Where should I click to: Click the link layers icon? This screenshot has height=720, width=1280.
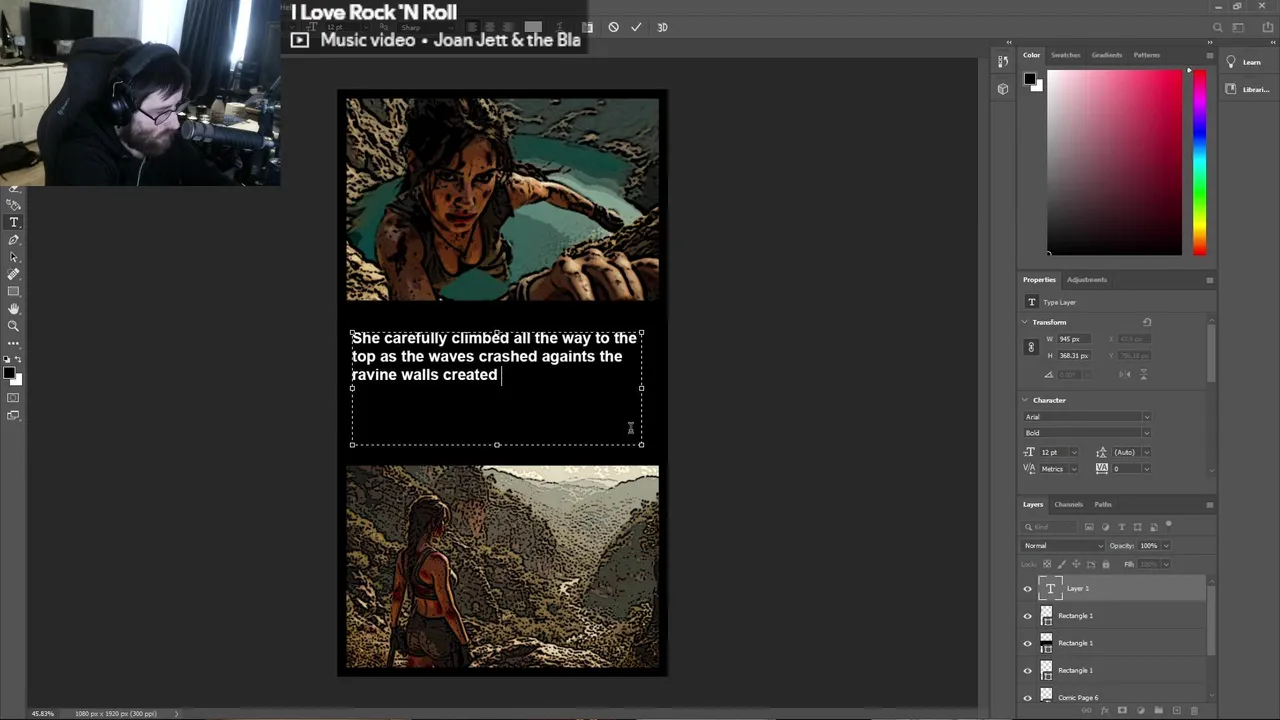coord(1087,710)
